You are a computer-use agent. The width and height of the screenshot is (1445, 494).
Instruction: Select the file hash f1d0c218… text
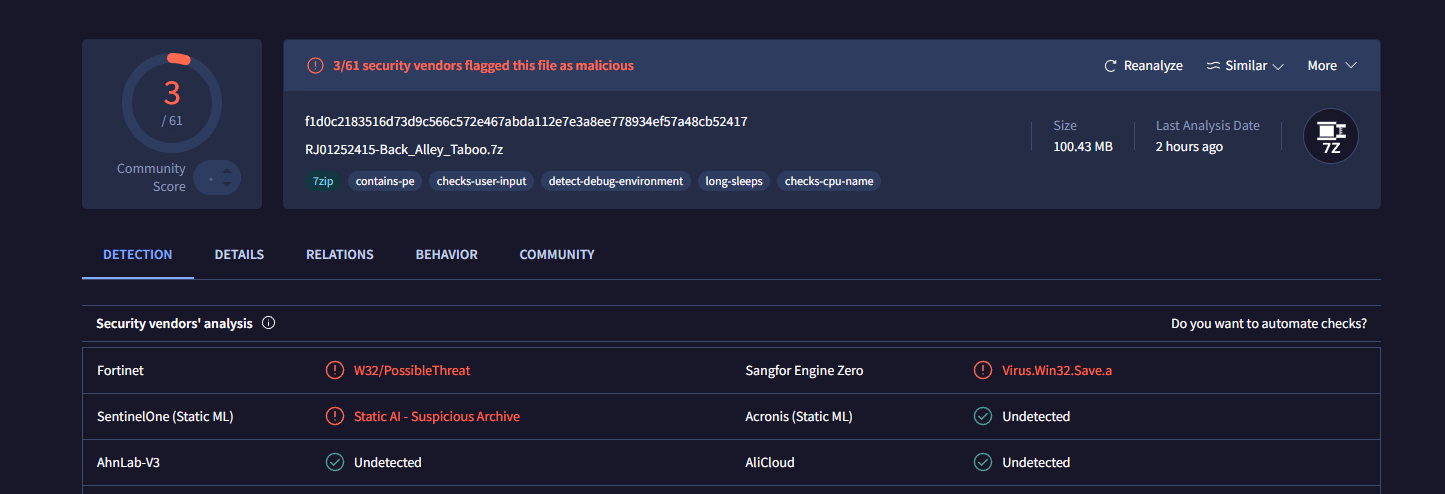pos(526,121)
